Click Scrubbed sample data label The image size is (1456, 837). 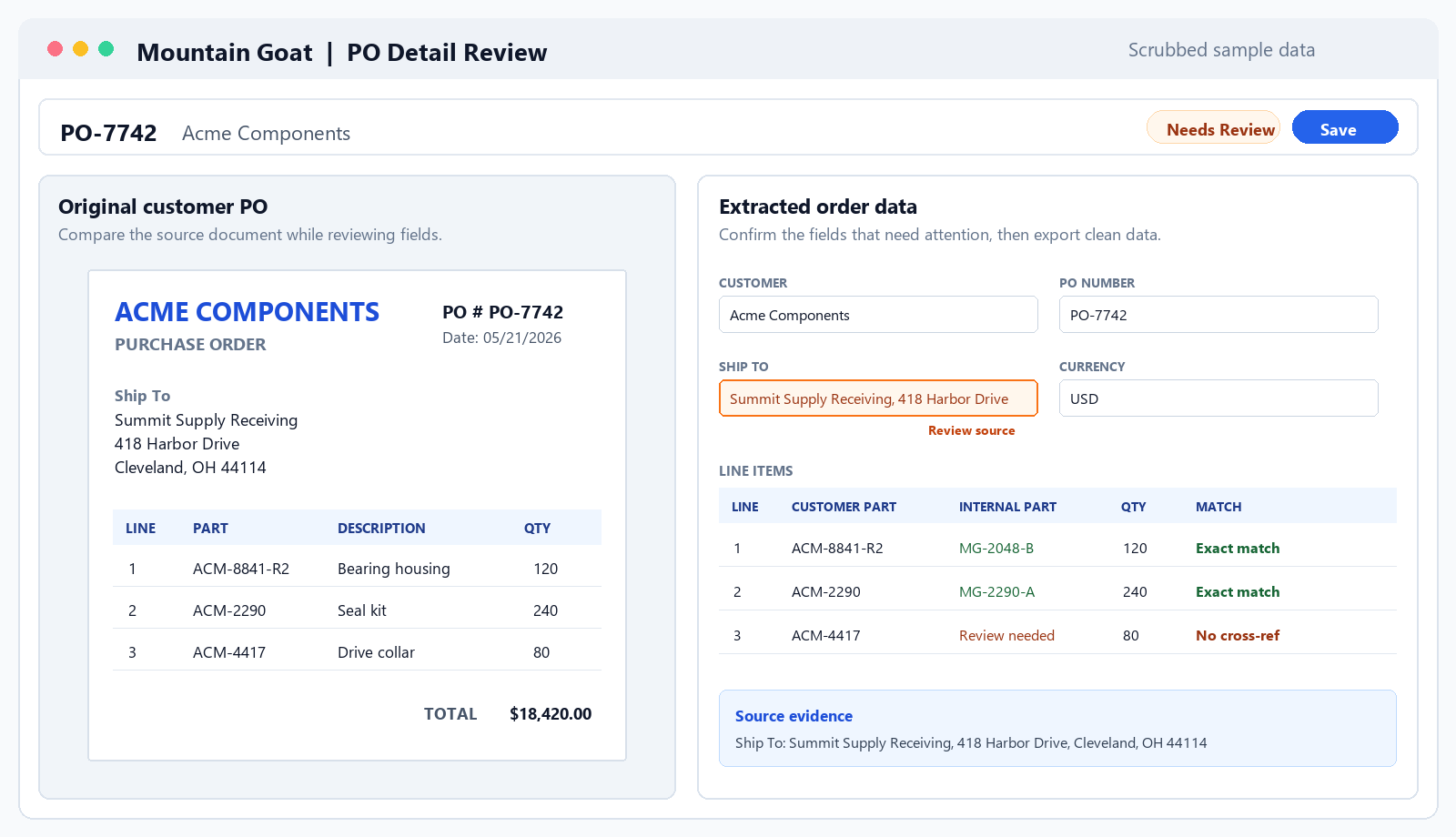point(1221,50)
